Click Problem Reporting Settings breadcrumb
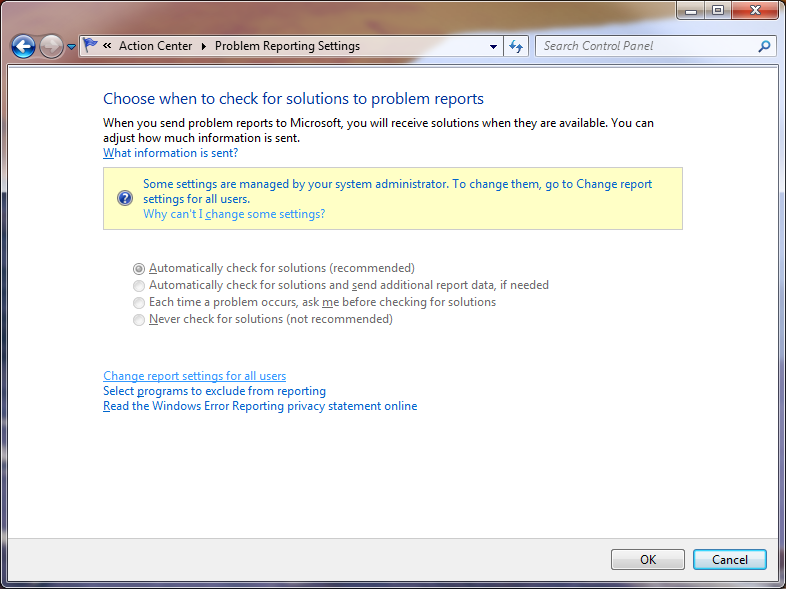The height and width of the screenshot is (589, 786). 287,46
